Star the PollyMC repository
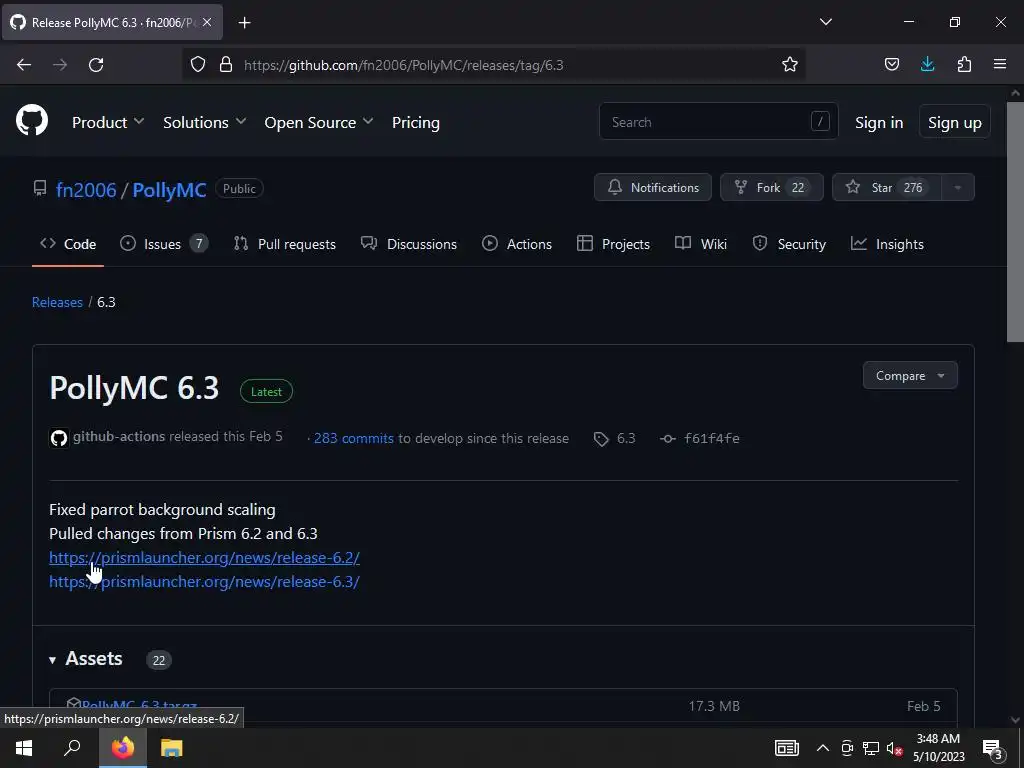This screenshot has height=768, width=1024. [x=887, y=187]
